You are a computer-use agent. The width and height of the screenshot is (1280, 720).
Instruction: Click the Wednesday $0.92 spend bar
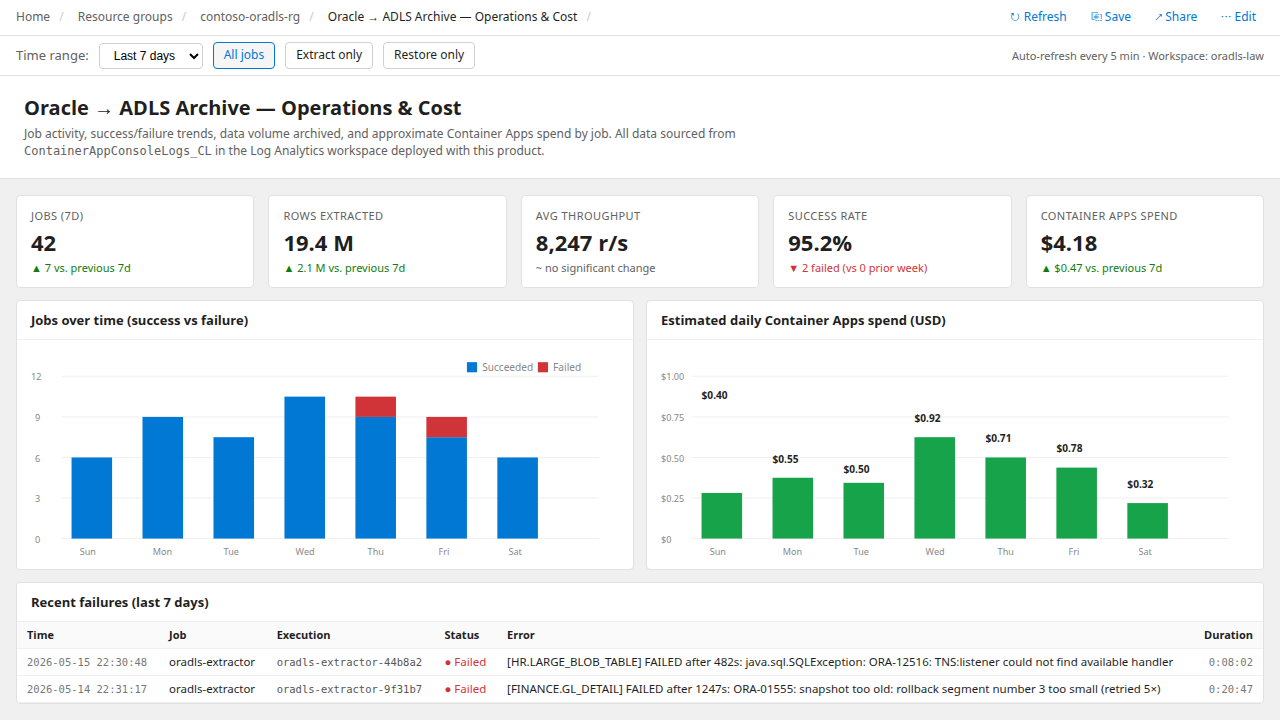(934, 488)
